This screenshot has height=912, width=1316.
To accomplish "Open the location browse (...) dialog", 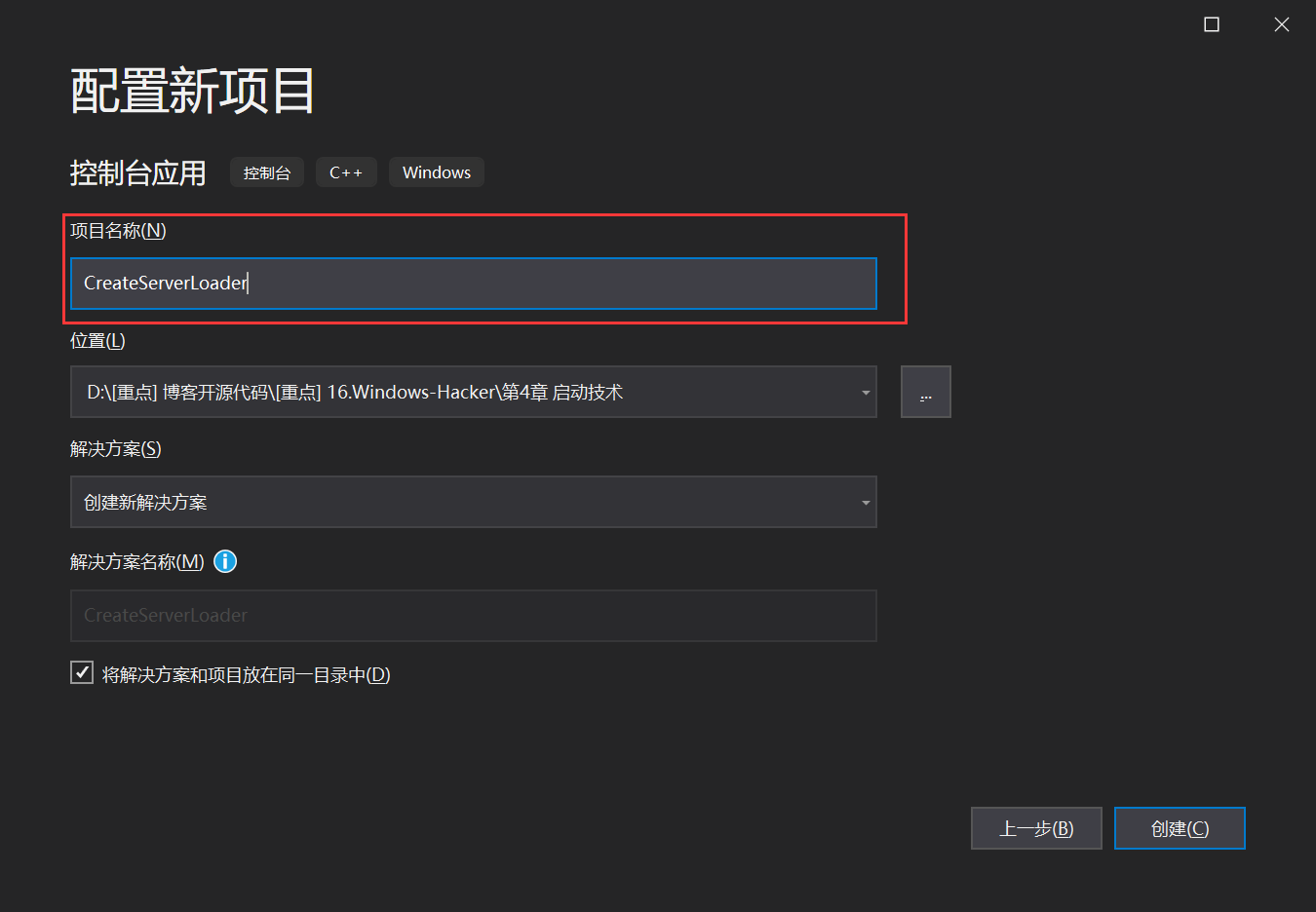I will click(x=925, y=391).
